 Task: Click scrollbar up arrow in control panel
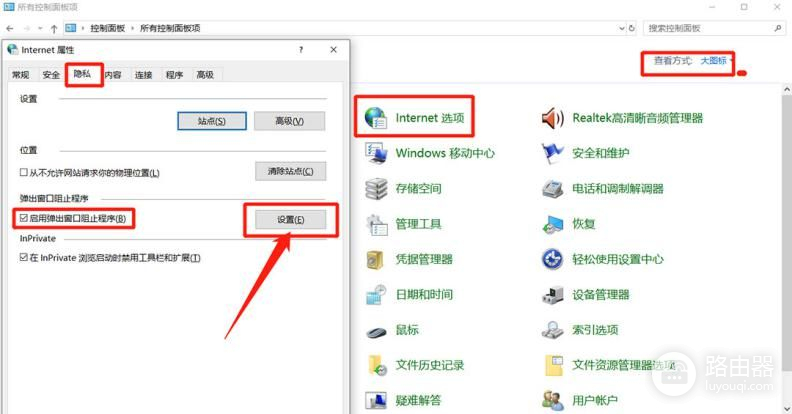(787, 89)
